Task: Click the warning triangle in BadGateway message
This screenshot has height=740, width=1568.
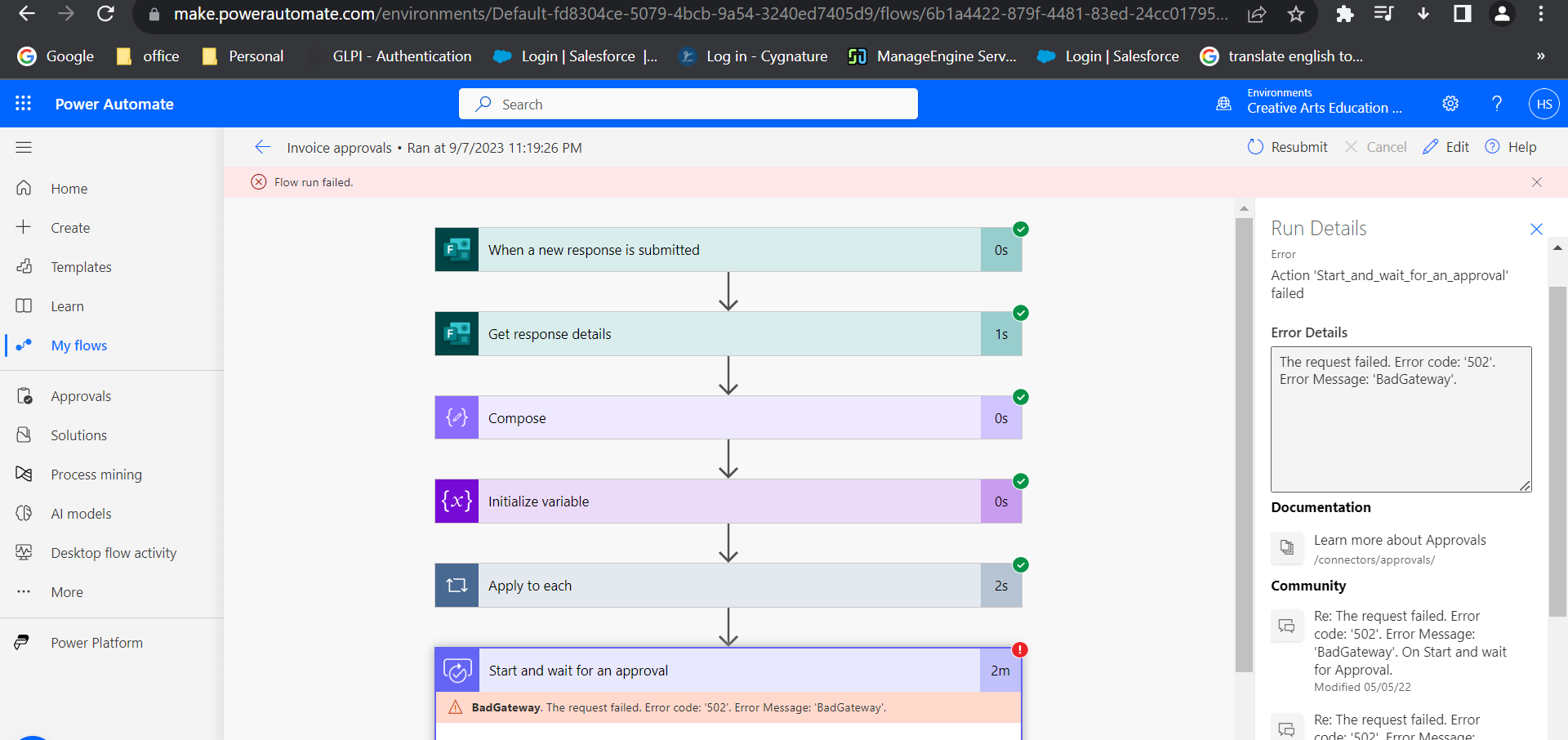Action: pos(456,707)
